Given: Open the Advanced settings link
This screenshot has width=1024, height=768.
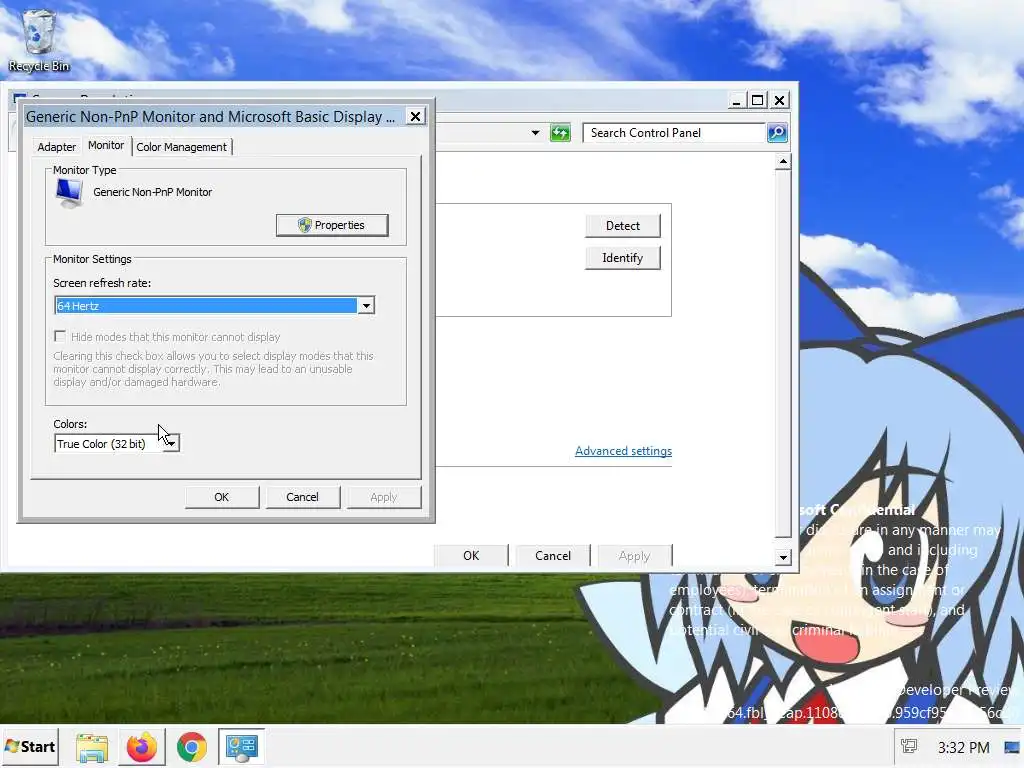Looking at the screenshot, I should tap(623, 451).
